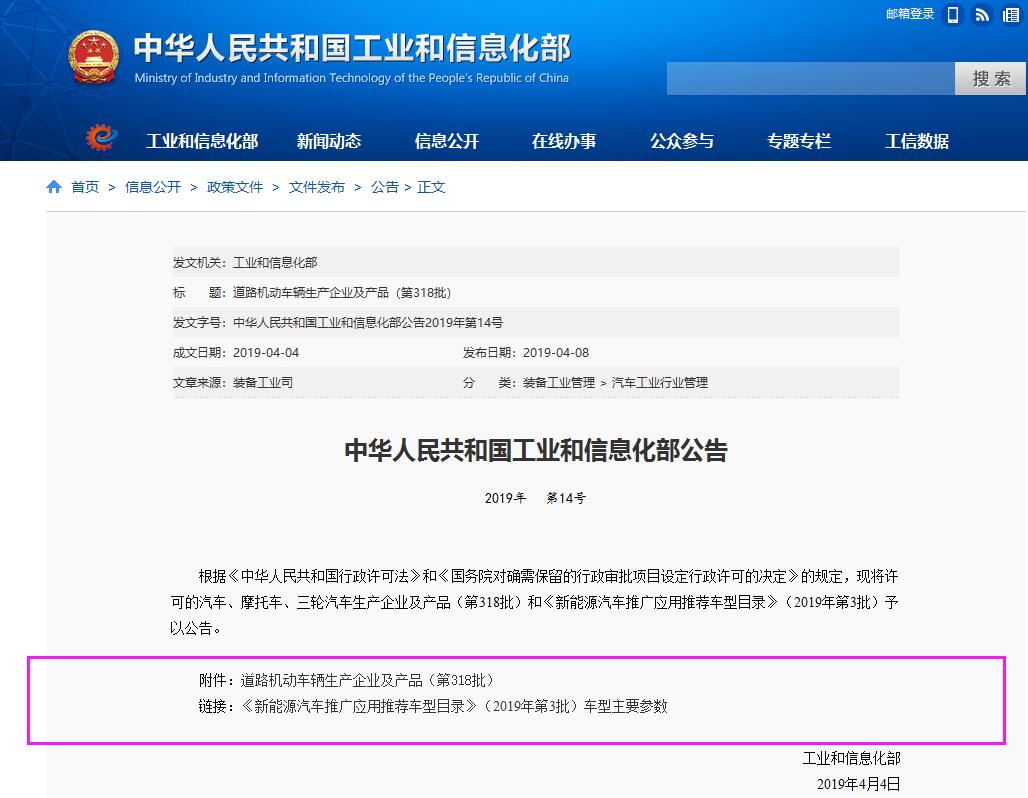Click the list/news layout icon in header
Screen dimensions: 1028x798
pos(1011,14)
